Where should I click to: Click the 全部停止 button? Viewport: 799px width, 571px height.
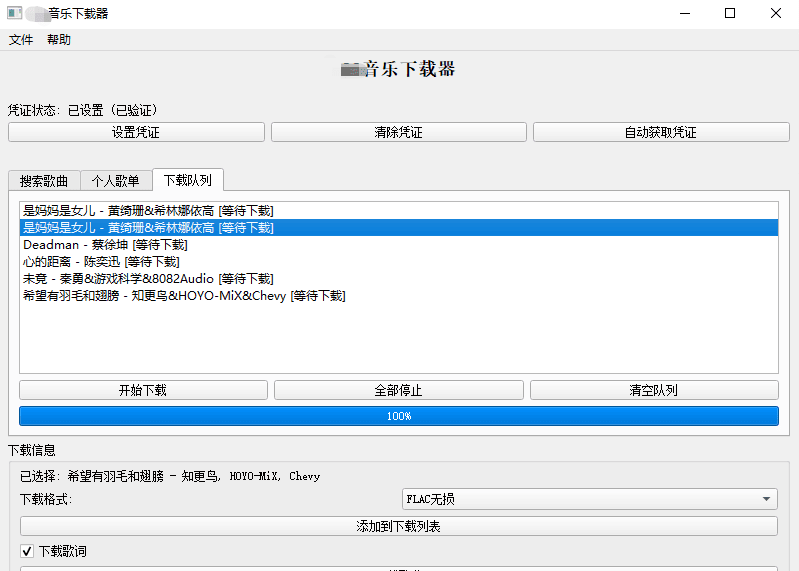tap(398, 390)
